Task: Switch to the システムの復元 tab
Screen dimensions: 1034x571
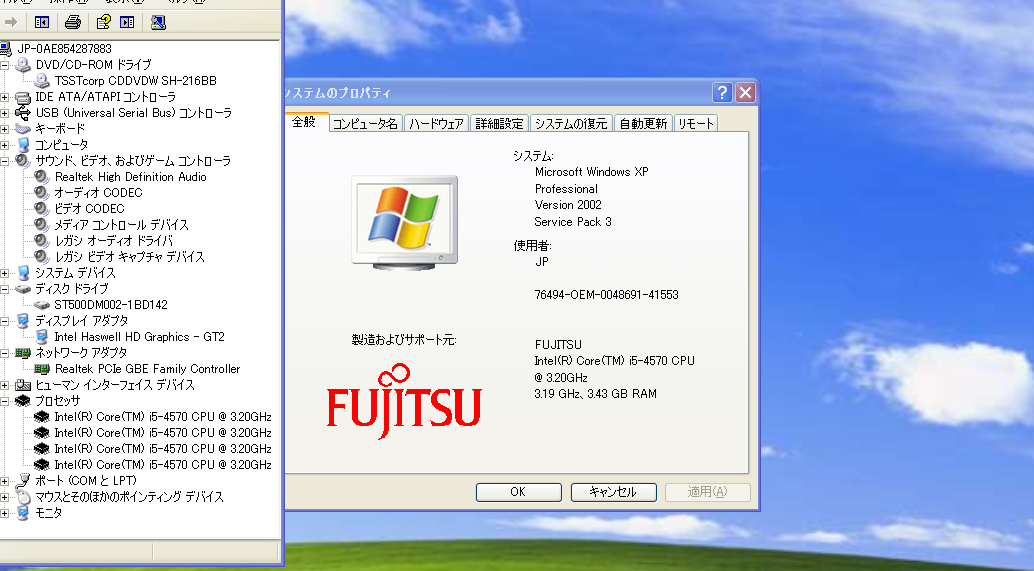Action: (571, 124)
